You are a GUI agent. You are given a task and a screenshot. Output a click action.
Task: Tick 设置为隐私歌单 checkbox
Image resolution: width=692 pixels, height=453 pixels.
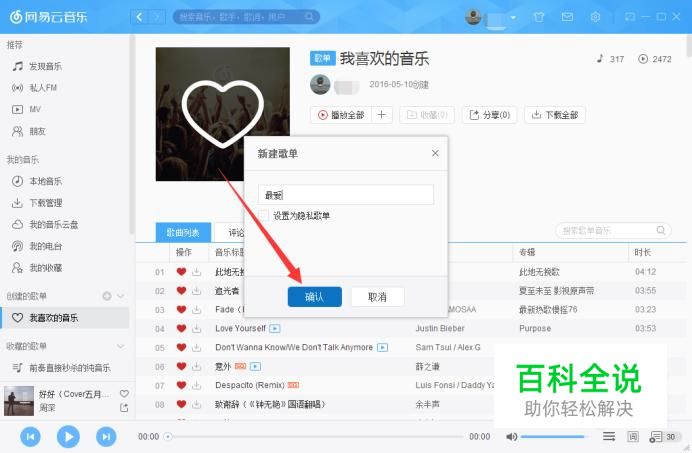(264, 216)
